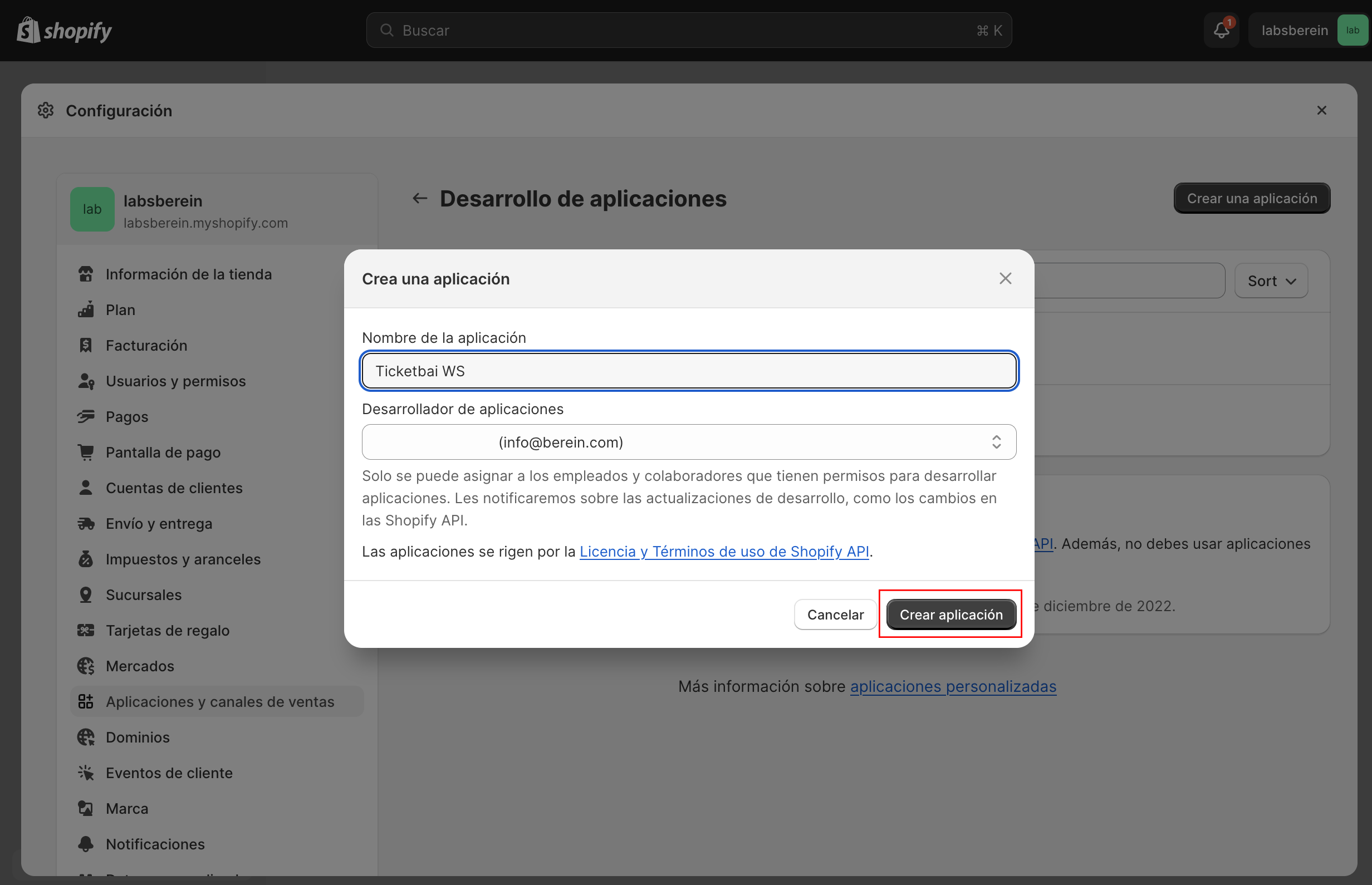
Task: Close the Crea una aplicación dialog
Action: coord(1004,279)
